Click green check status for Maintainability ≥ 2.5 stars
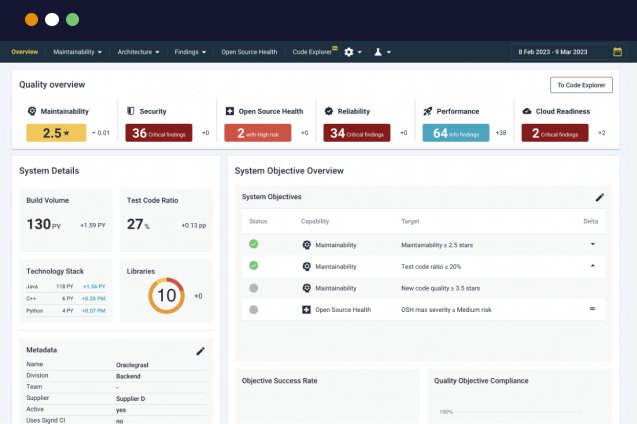This screenshot has height=424, width=637. click(x=254, y=244)
